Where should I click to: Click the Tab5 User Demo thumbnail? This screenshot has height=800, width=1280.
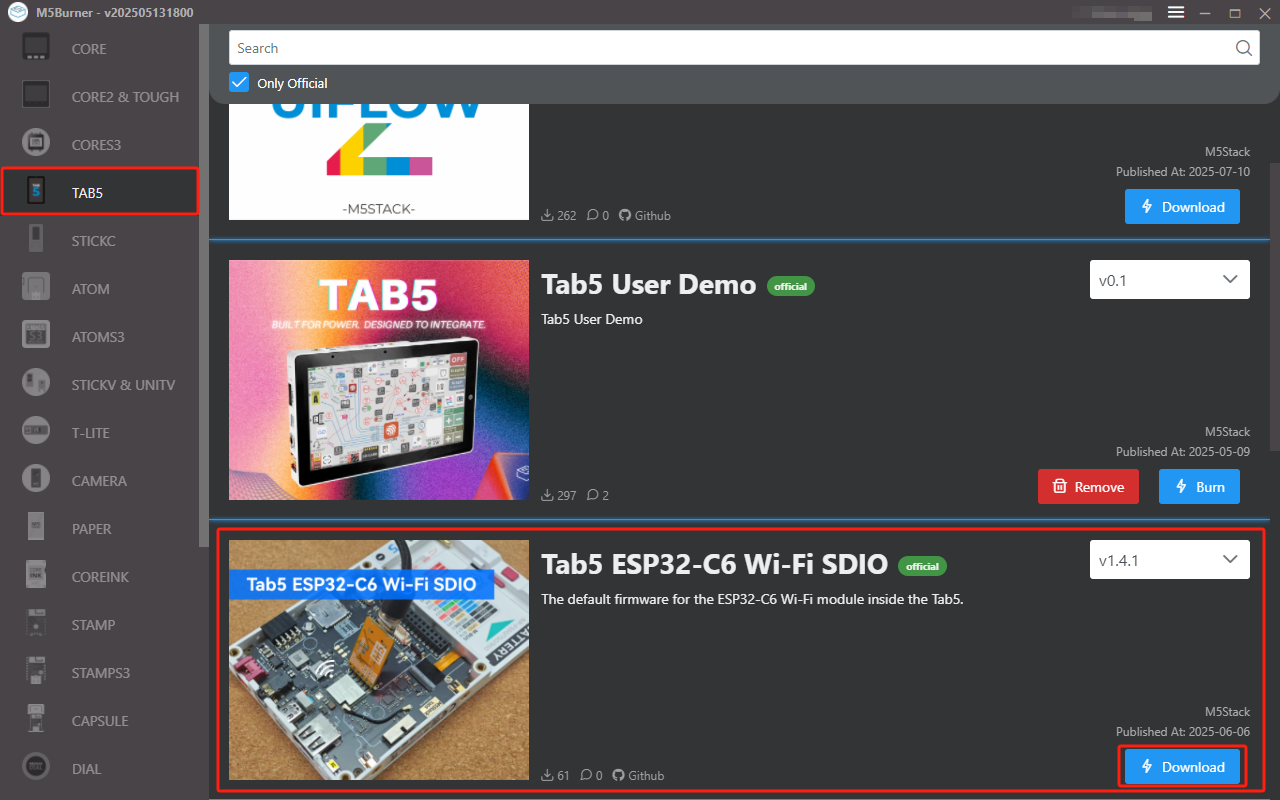[x=379, y=380]
